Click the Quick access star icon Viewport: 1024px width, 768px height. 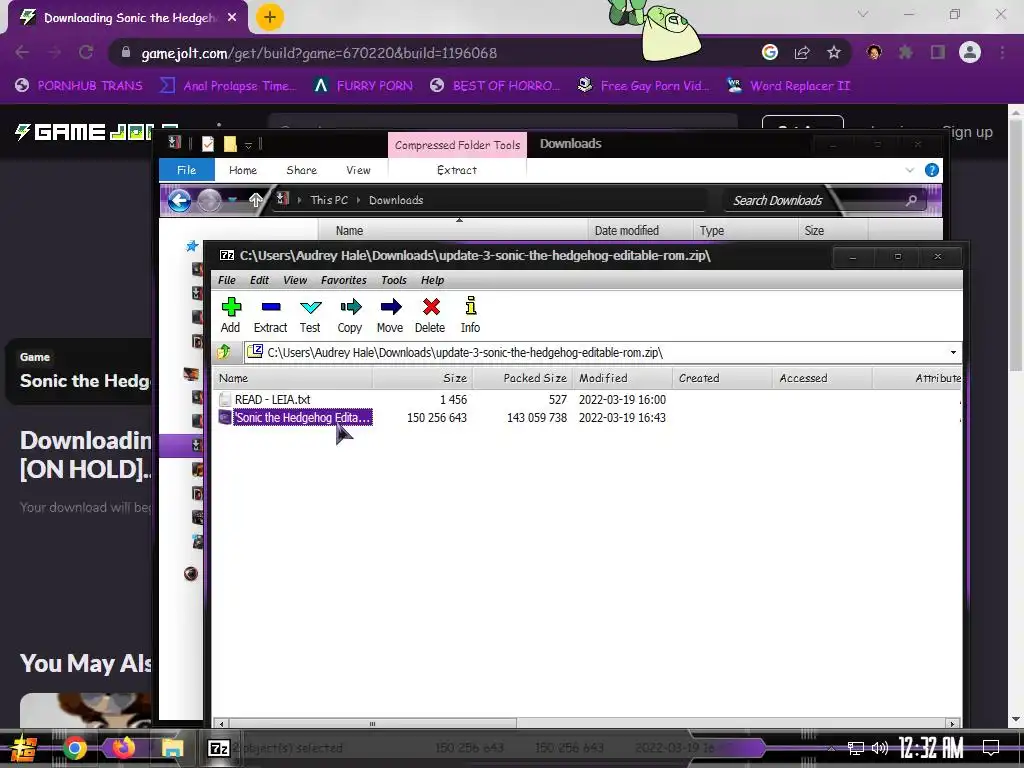(x=192, y=246)
